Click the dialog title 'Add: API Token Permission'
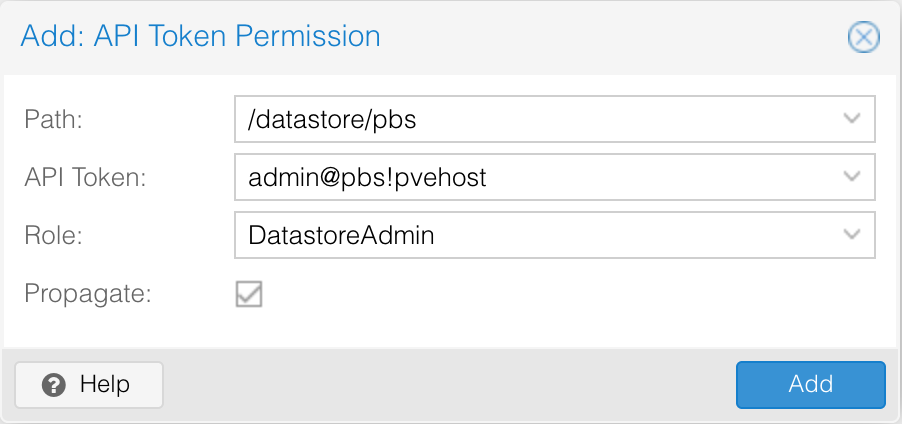Image resolution: width=902 pixels, height=424 pixels. 200,37
